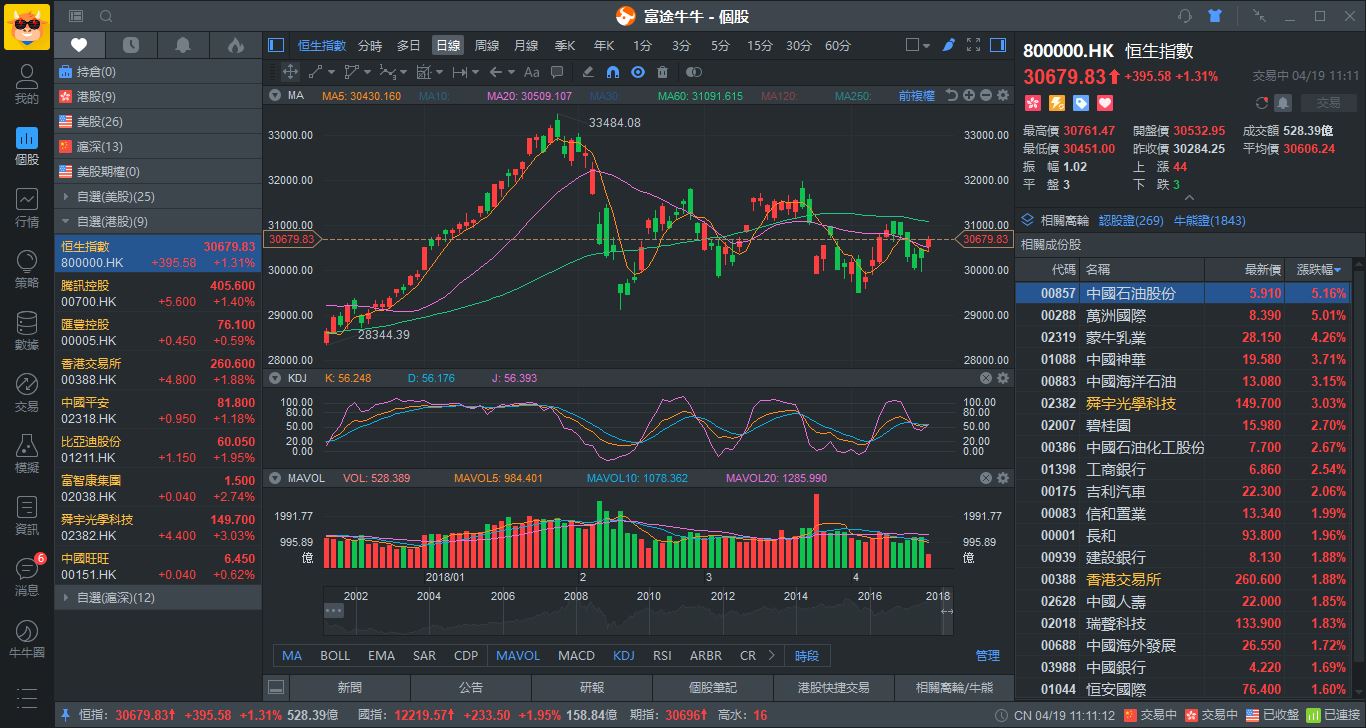Toggle the right side panel
1366x728 pixels.
[x=998, y=45]
